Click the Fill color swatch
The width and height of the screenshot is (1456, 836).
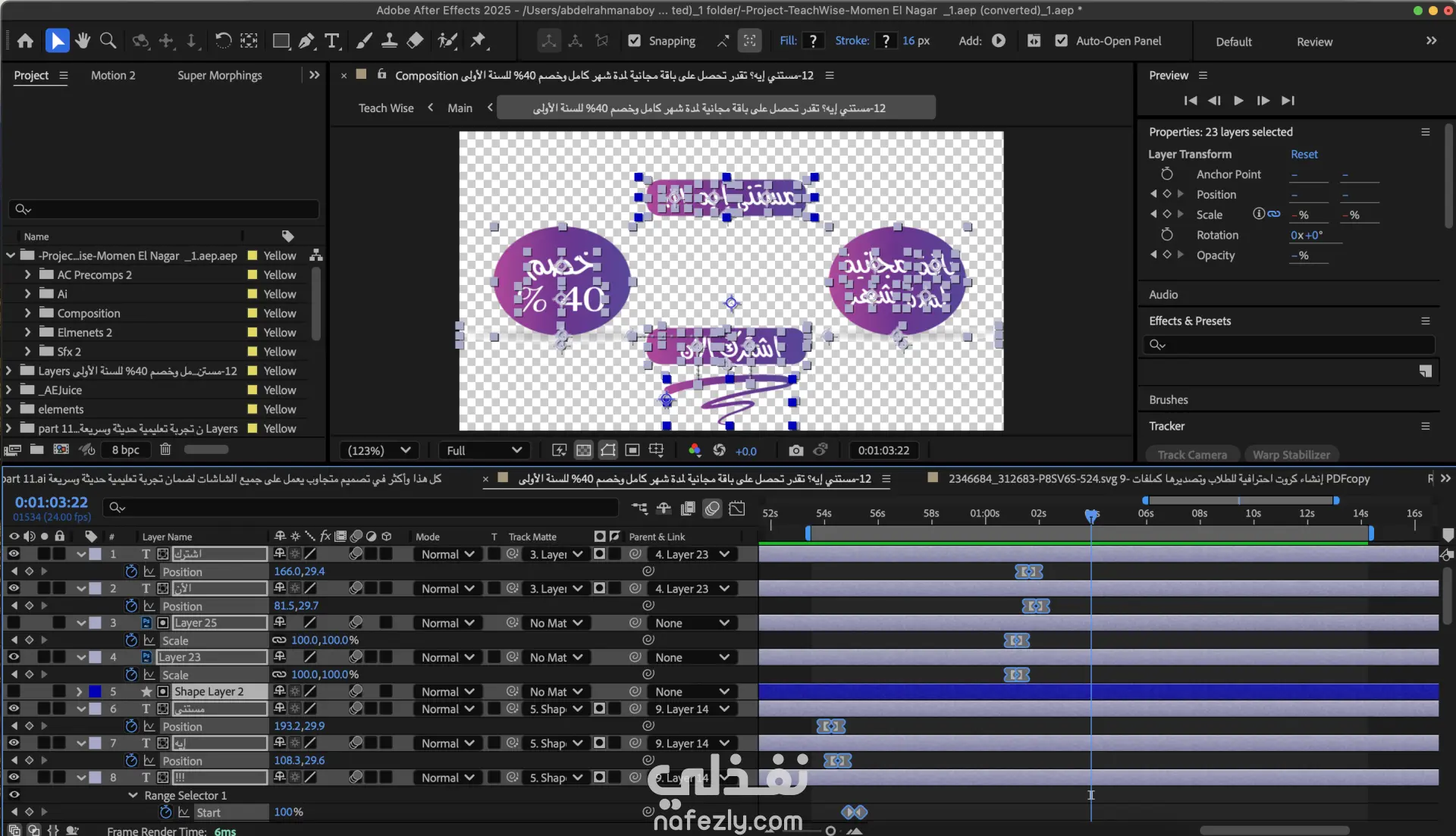813,41
